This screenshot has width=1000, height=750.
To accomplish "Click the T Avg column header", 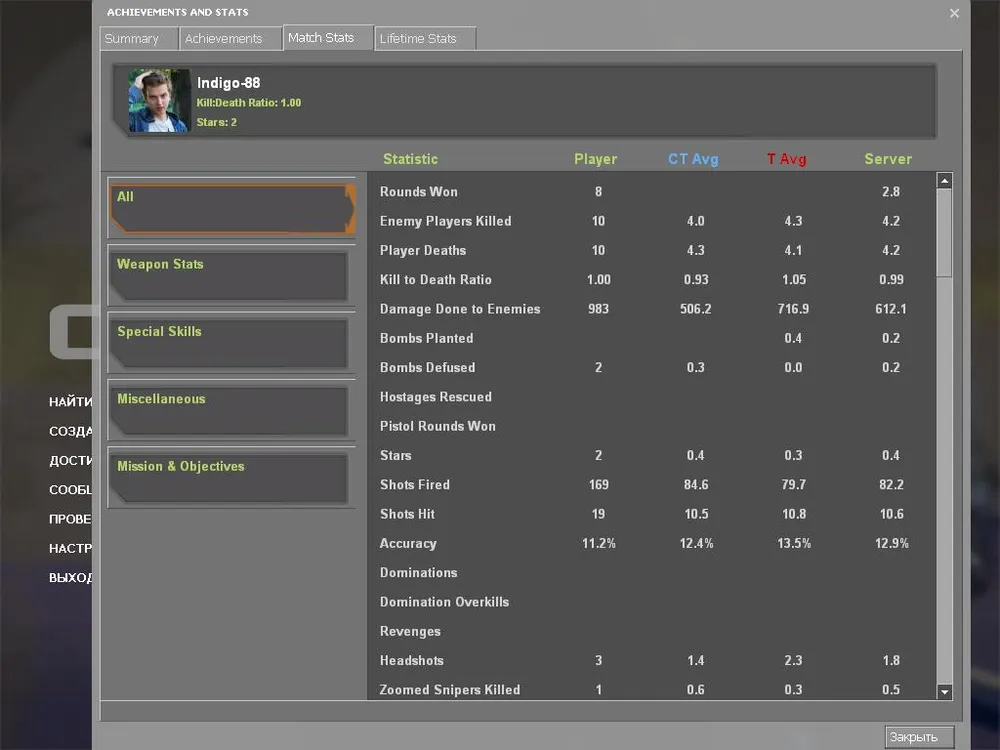I will (x=787, y=159).
